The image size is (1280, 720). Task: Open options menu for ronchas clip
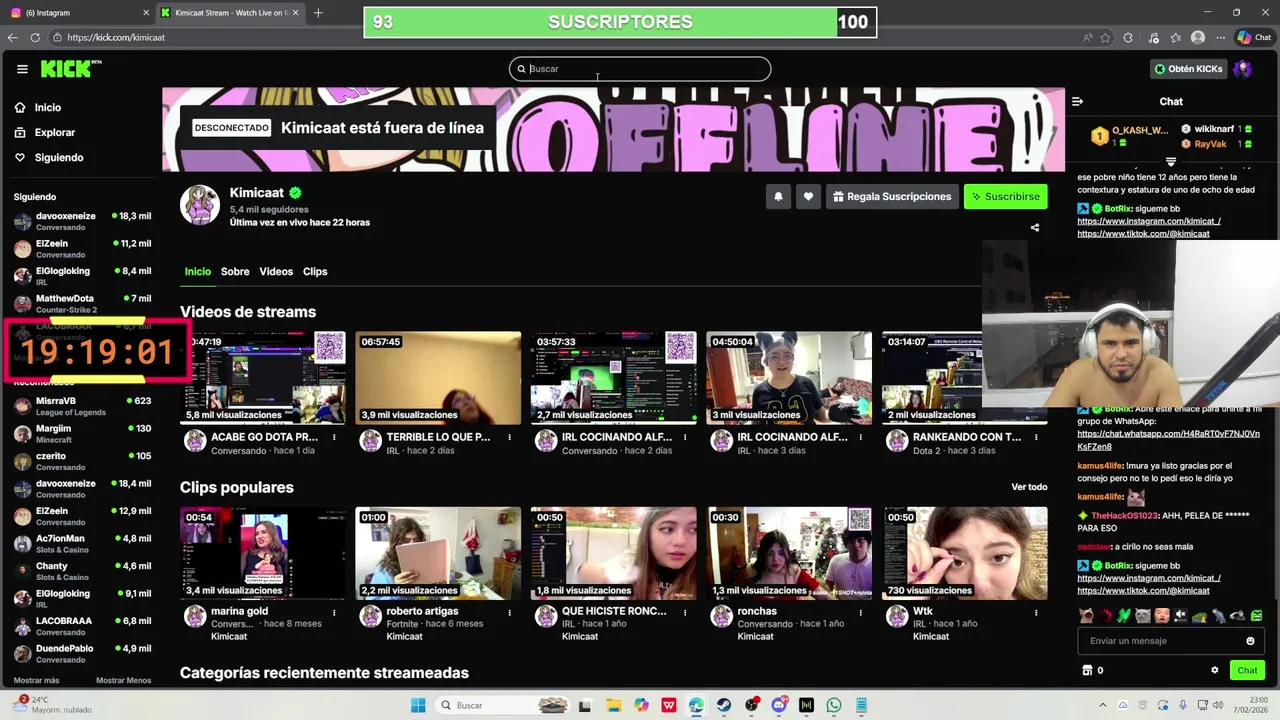click(861, 612)
